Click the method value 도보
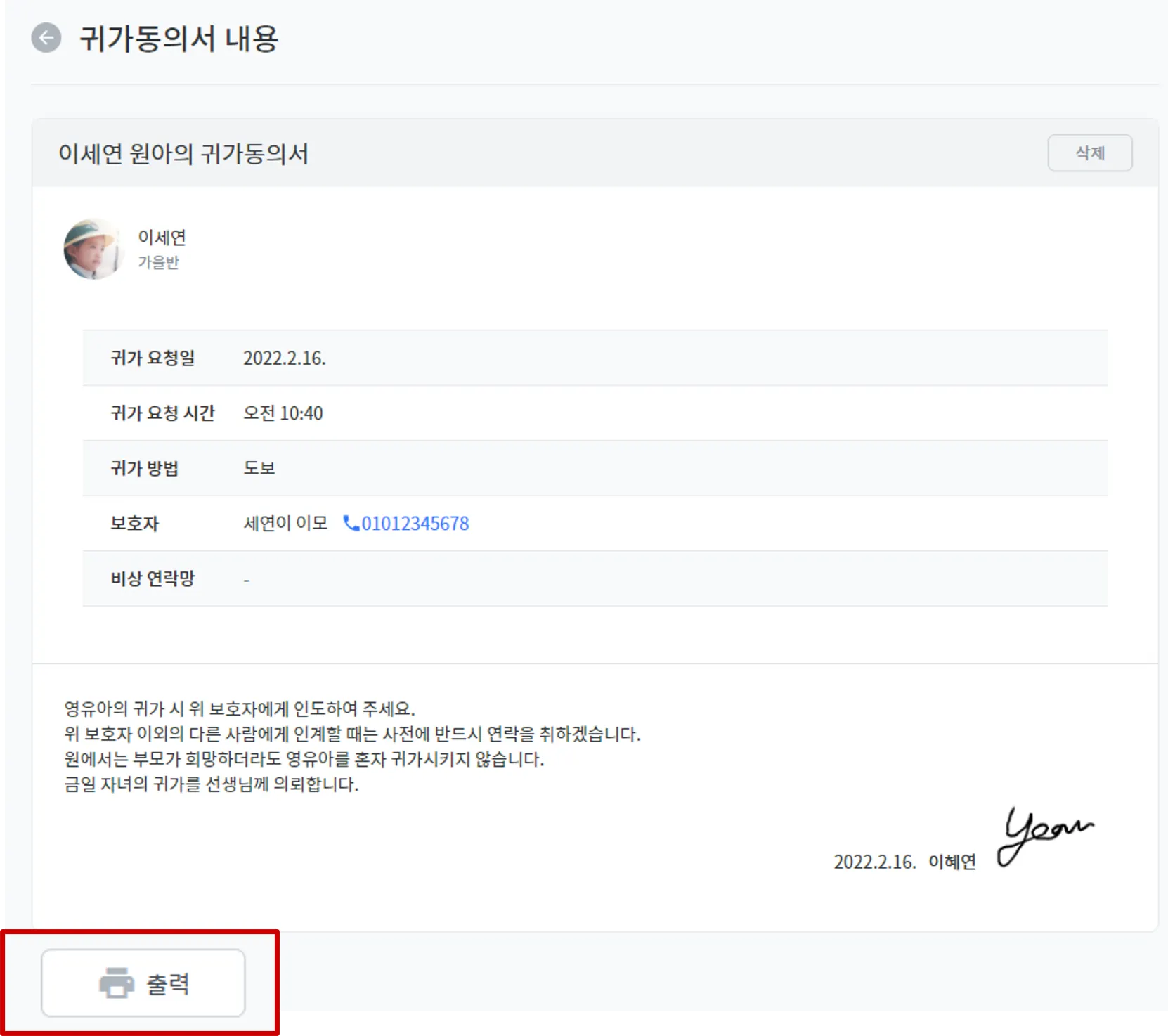This screenshot has width=1168, height=1036. [x=259, y=468]
